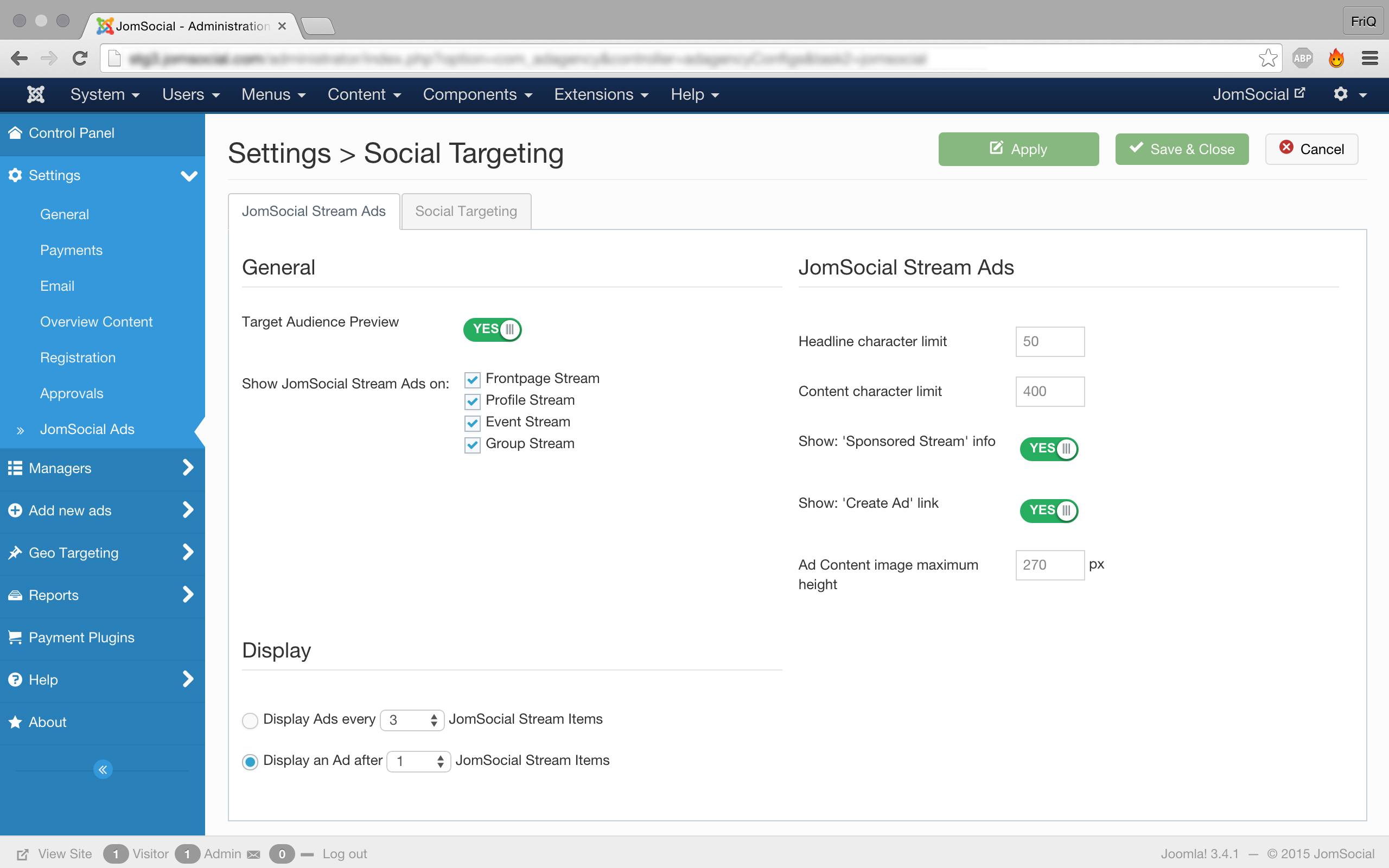Viewport: 1389px width, 868px height.
Task: Click the browser forward arrow
Action: tap(49, 58)
